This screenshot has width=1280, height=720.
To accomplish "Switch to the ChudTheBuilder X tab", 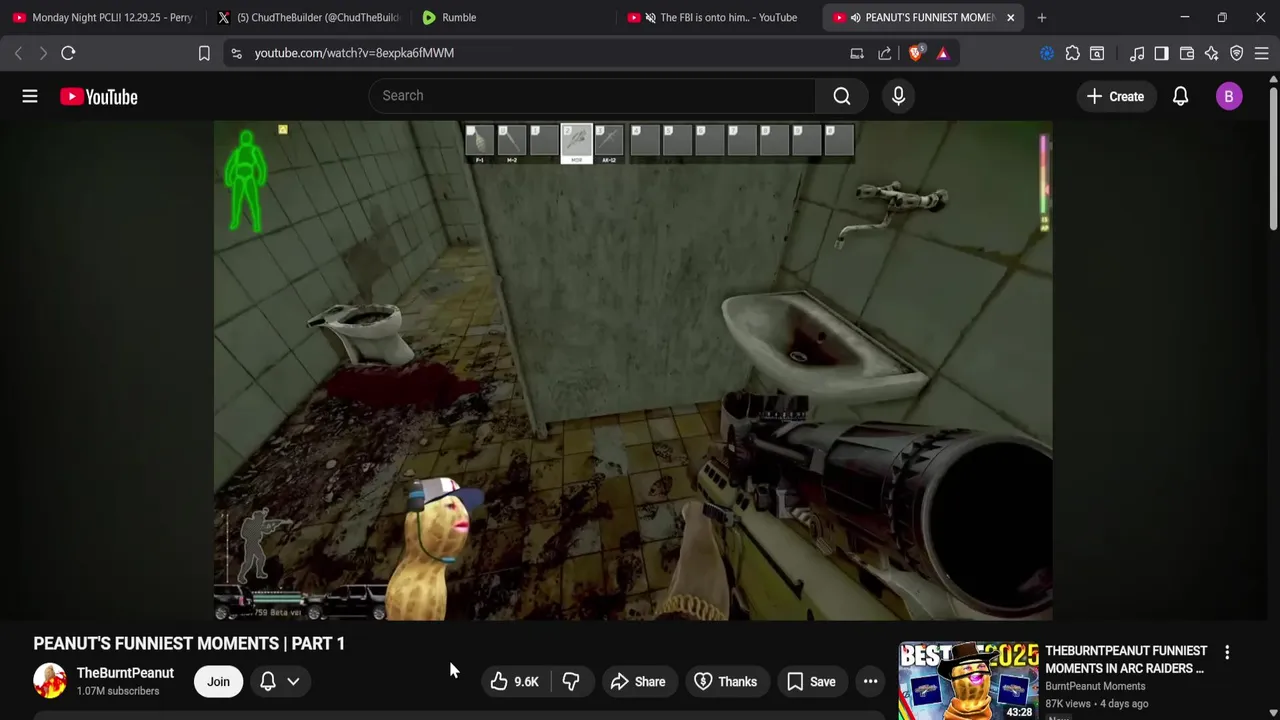I will tap(309, 17).
